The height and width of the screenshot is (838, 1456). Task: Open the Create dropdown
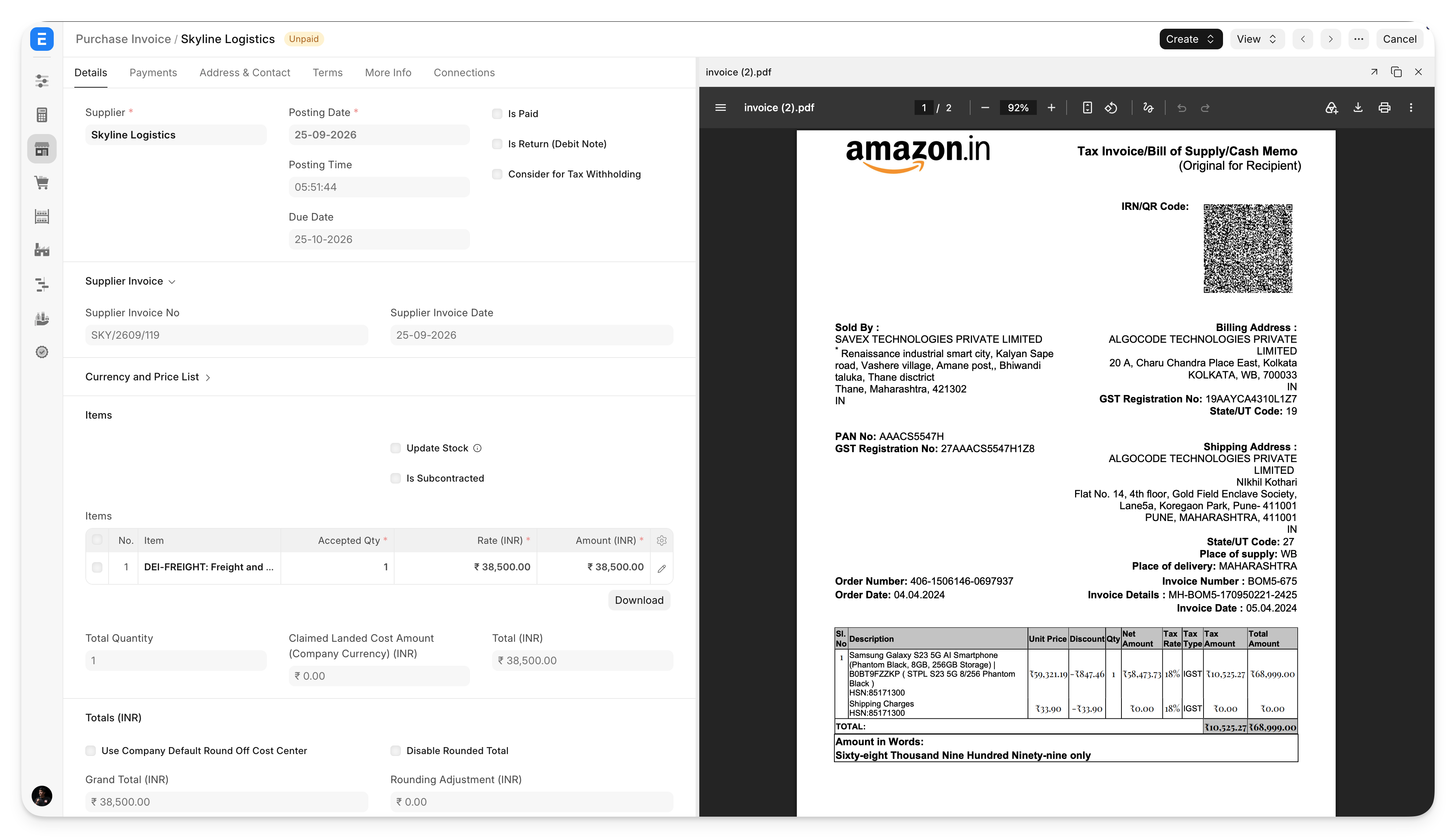click(x=1190, y=39)
